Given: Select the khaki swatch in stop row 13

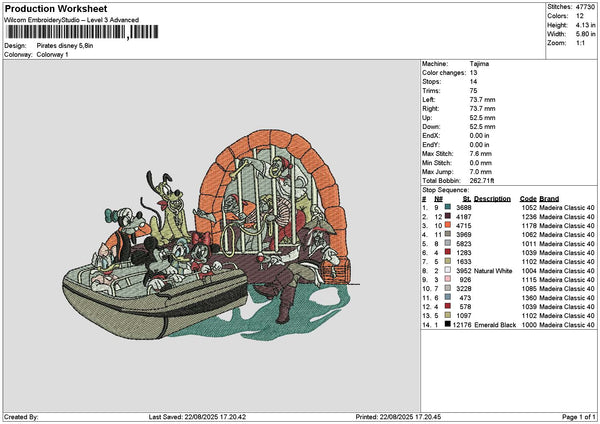Looking at the screenshot, I should coord(447,315).
